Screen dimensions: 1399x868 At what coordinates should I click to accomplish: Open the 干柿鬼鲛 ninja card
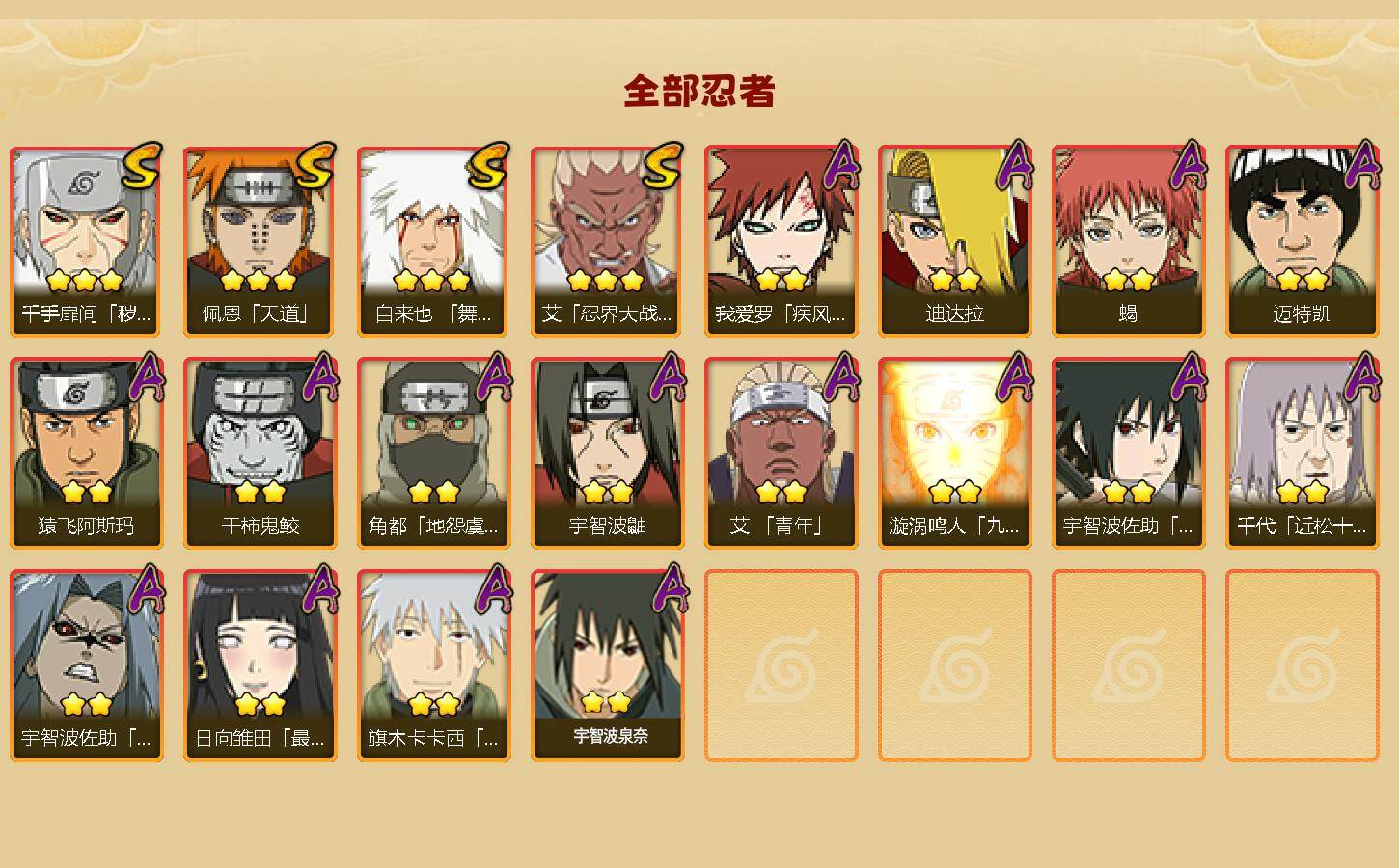(260, 453)
